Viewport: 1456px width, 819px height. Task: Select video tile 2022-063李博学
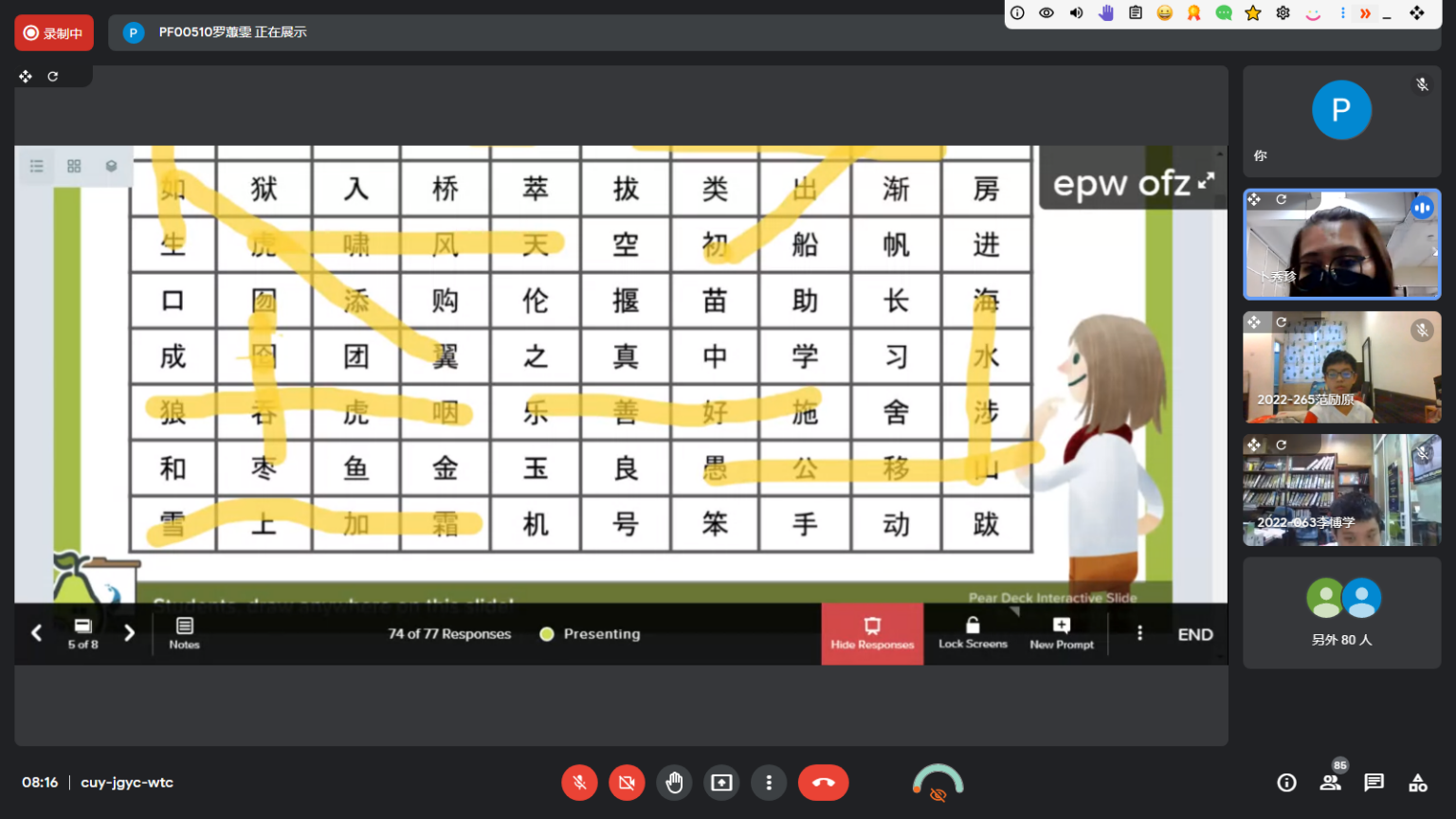pos(1341,490)
